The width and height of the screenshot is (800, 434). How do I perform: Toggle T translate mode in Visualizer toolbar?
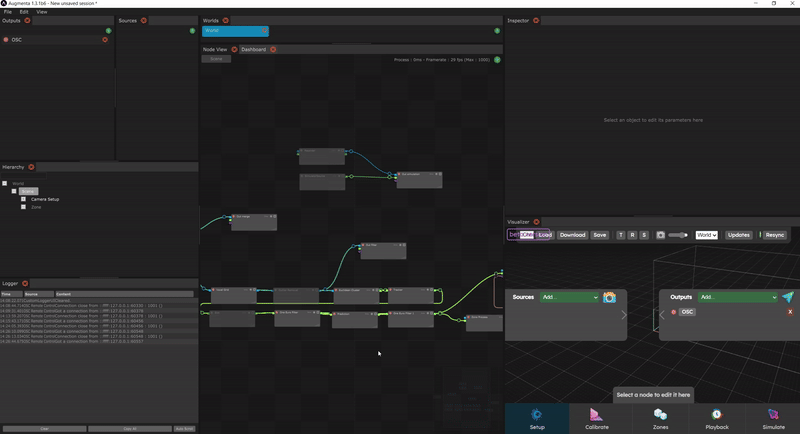[x=620, y=235]
